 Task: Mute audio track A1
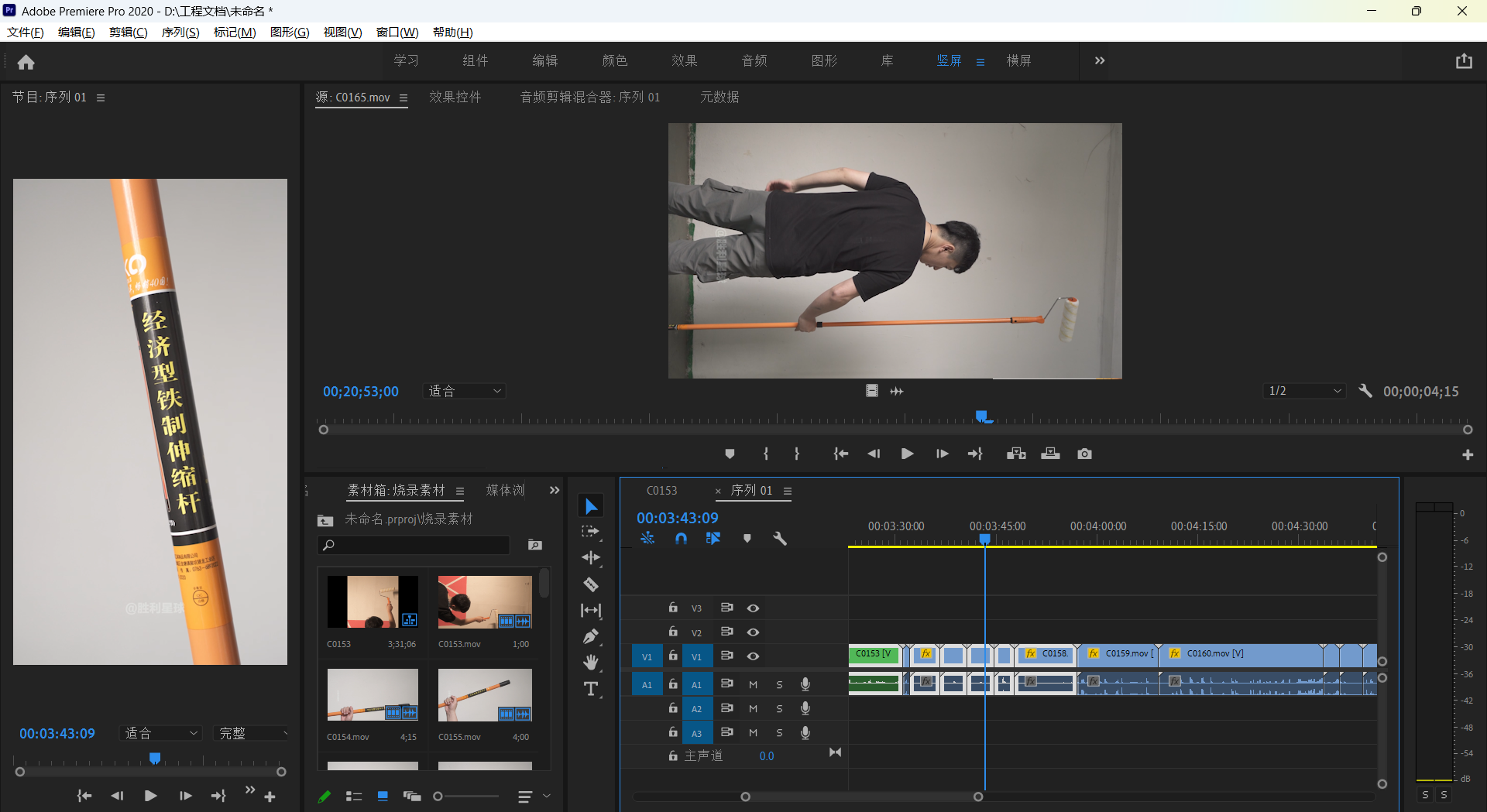(x=753, y=684)
